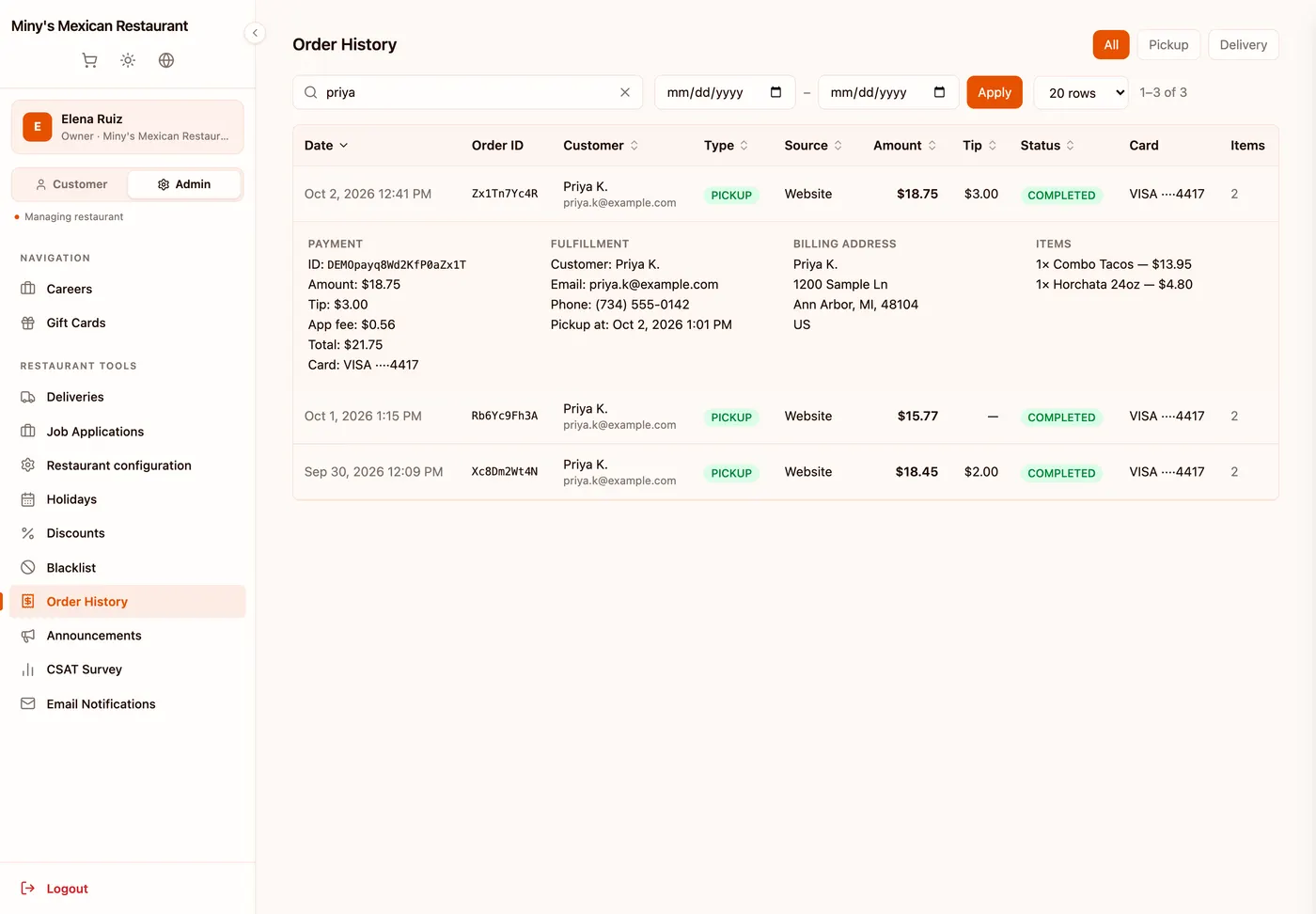
Task: Click the start date input field
Action: click(725, 92)
